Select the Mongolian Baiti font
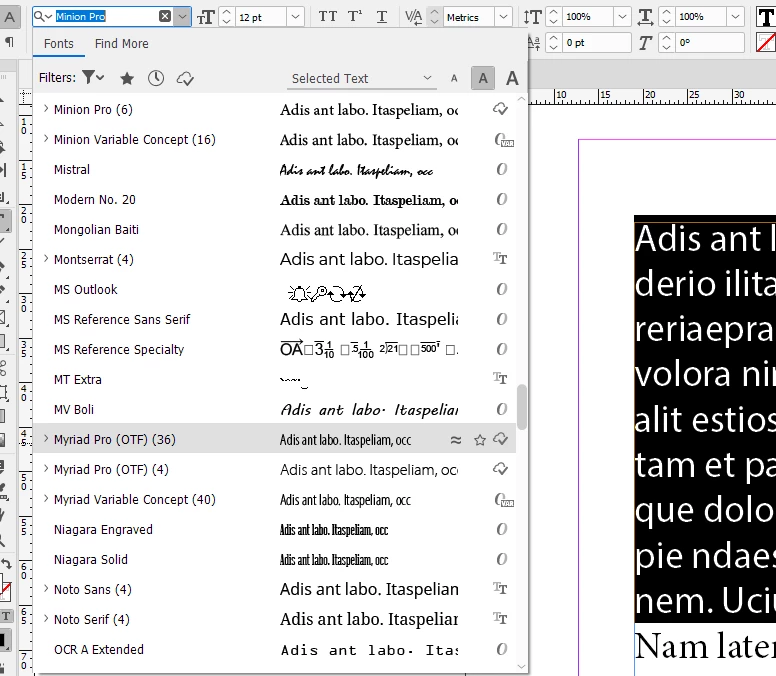Image resolution: width=776 pixels, height=676 pixels. point(274,230)
